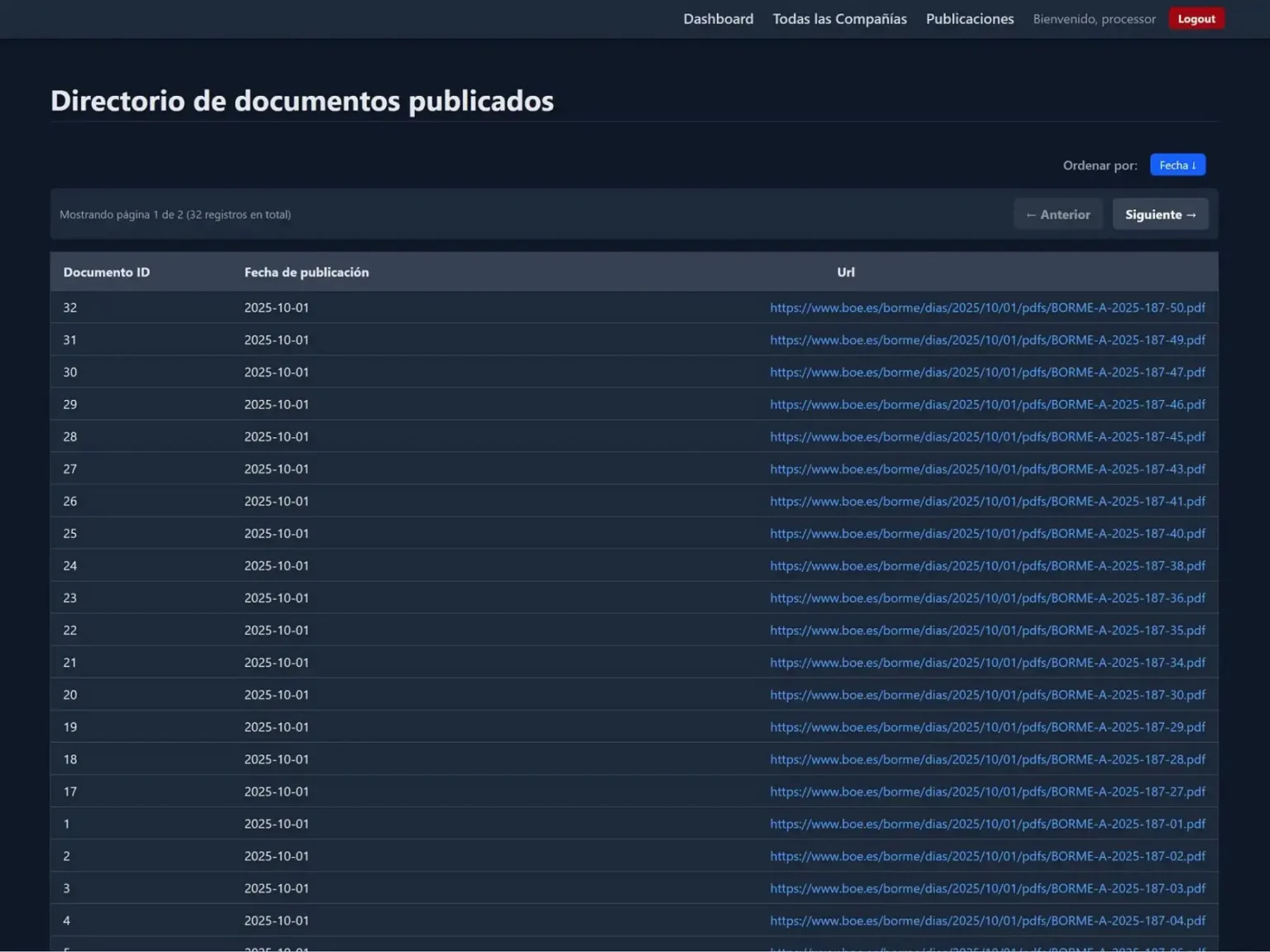This screenshot has width=1270, height=952.
Task: Click the Documento ID column header
Action: [x=106, y=271]
